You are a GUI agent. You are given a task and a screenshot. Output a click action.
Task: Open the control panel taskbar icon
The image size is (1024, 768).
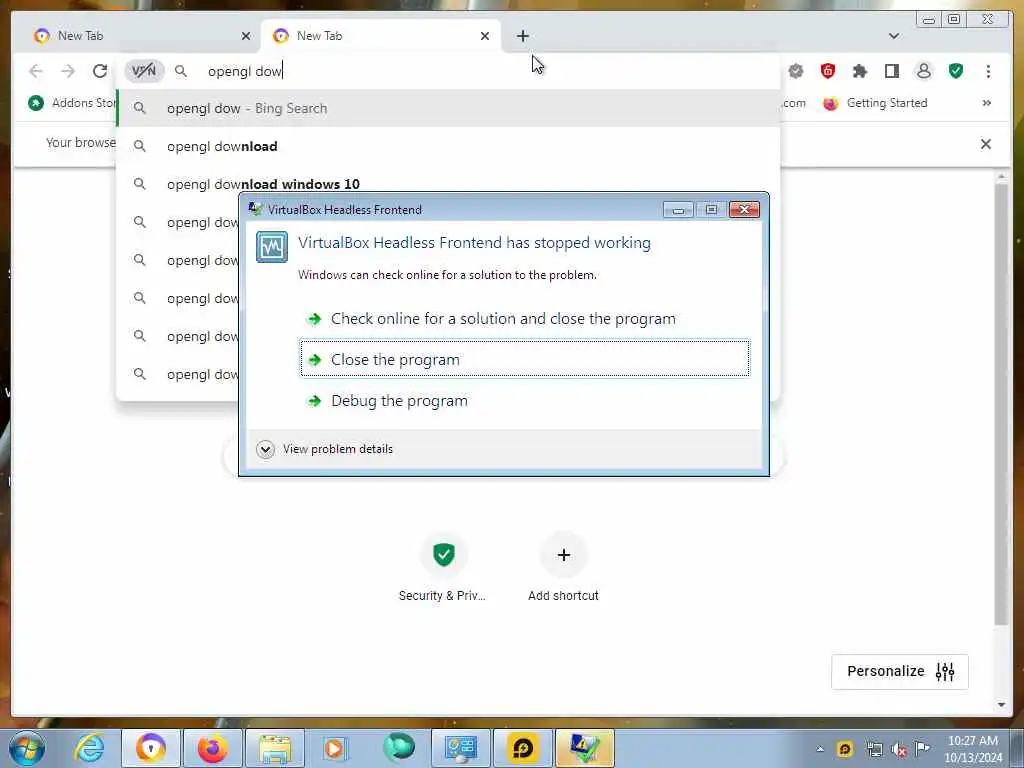click(460, 748)
